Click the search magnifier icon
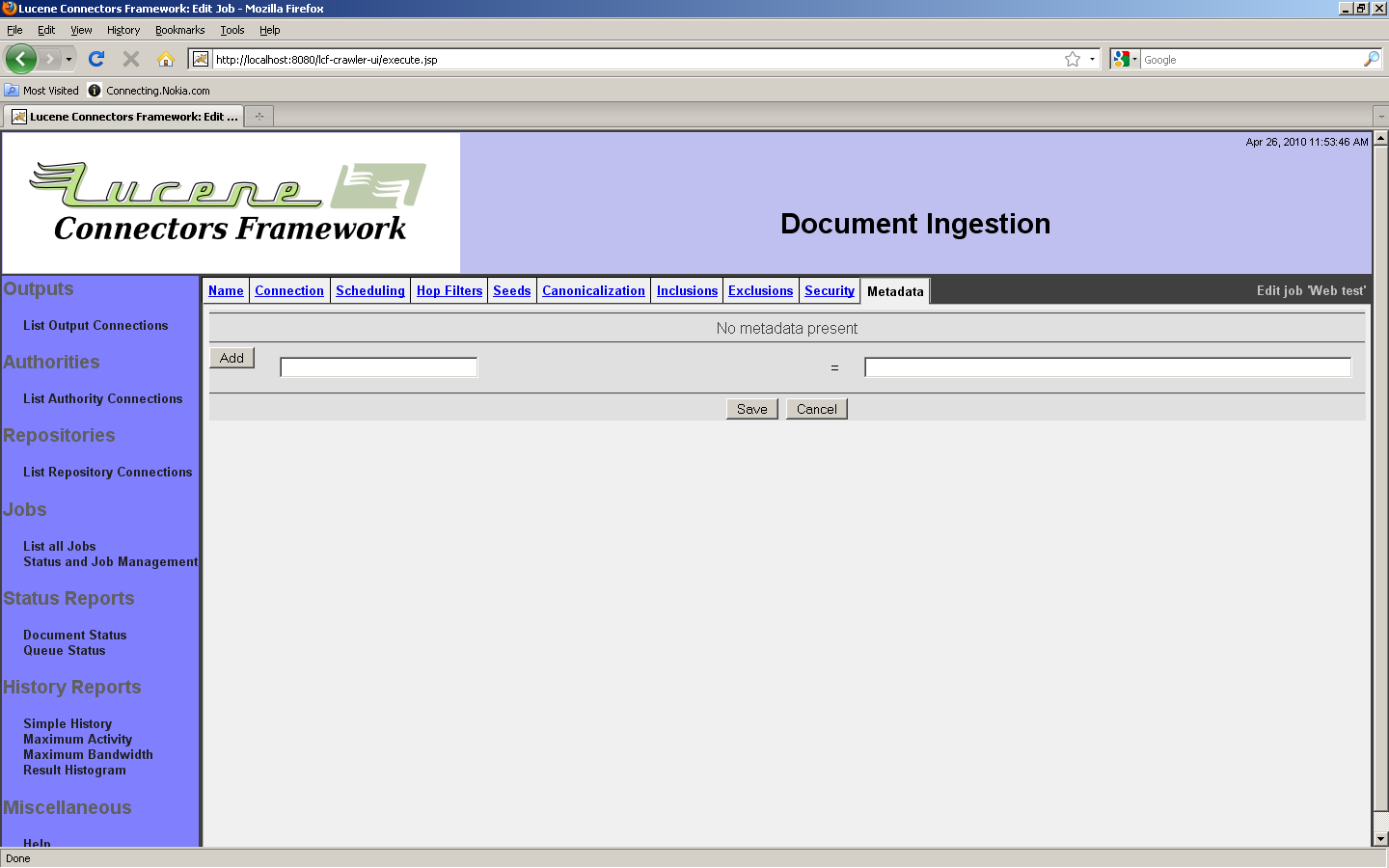 point(1371,59)
